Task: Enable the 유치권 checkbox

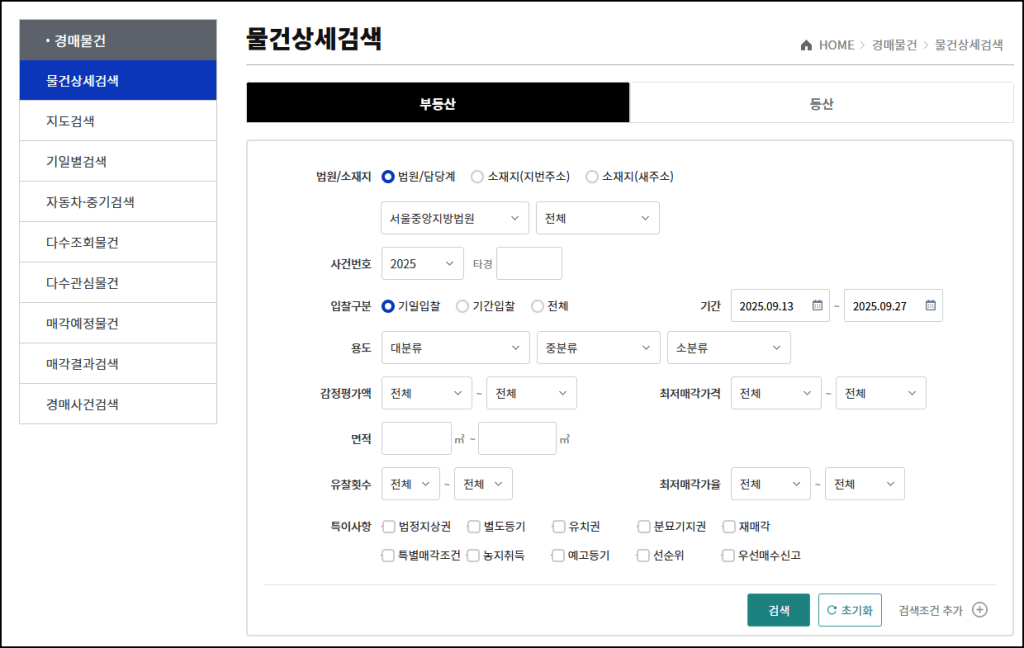Action: point(558,527)
